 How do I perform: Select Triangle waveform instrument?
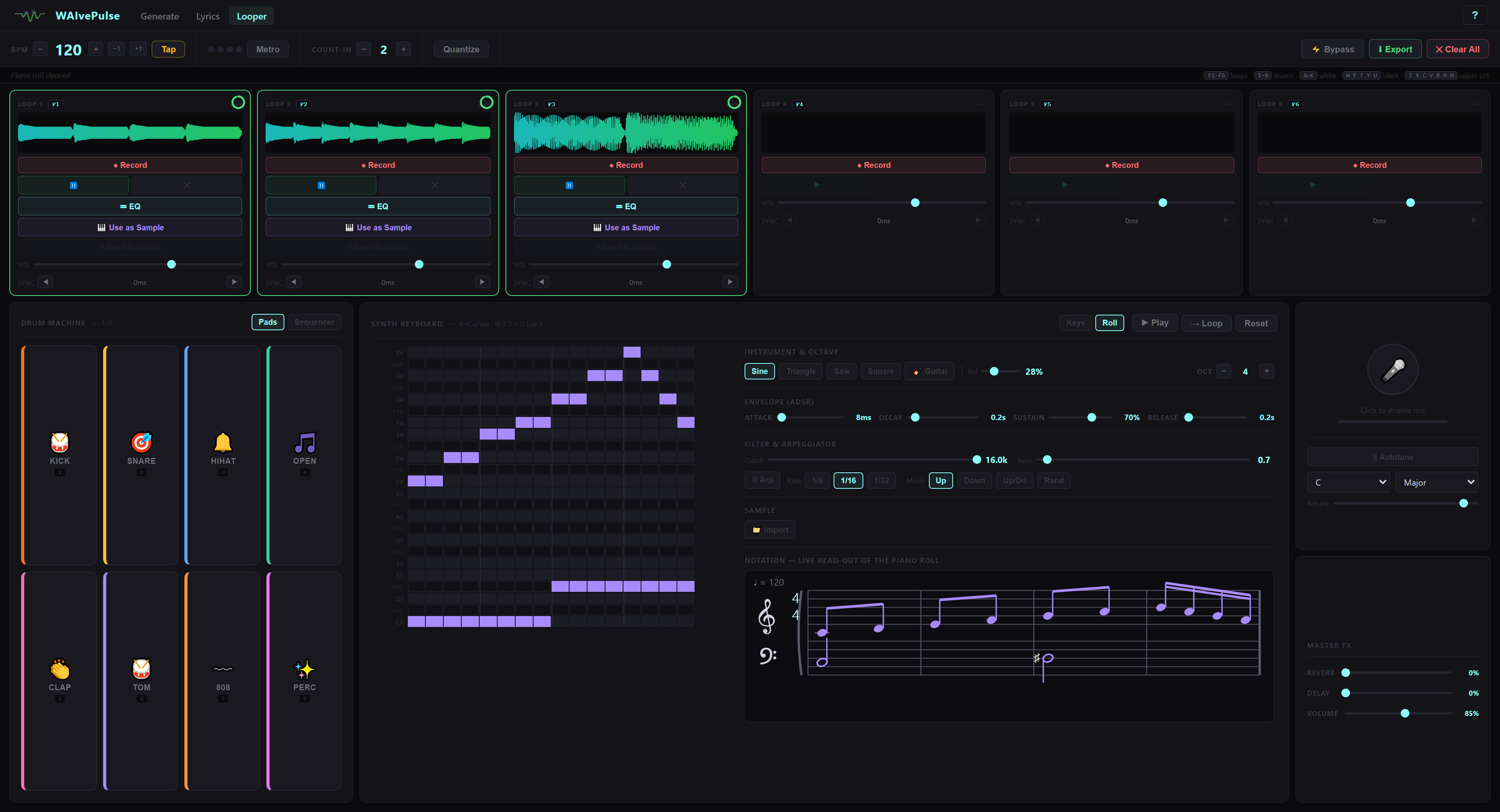click(x=801, y=371)
